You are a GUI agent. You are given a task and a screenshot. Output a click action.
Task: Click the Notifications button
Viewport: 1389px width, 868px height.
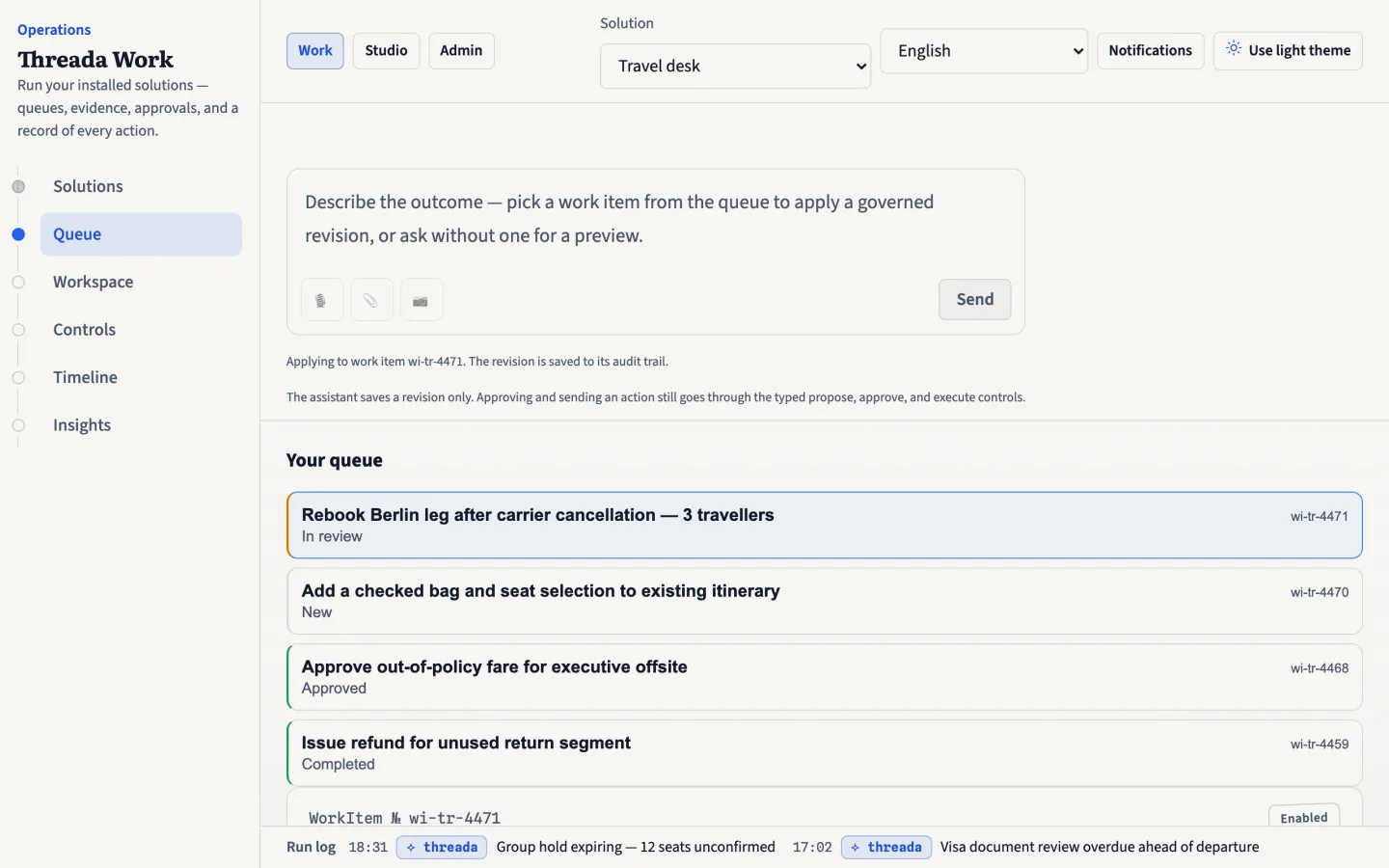tap(1150, 50)
